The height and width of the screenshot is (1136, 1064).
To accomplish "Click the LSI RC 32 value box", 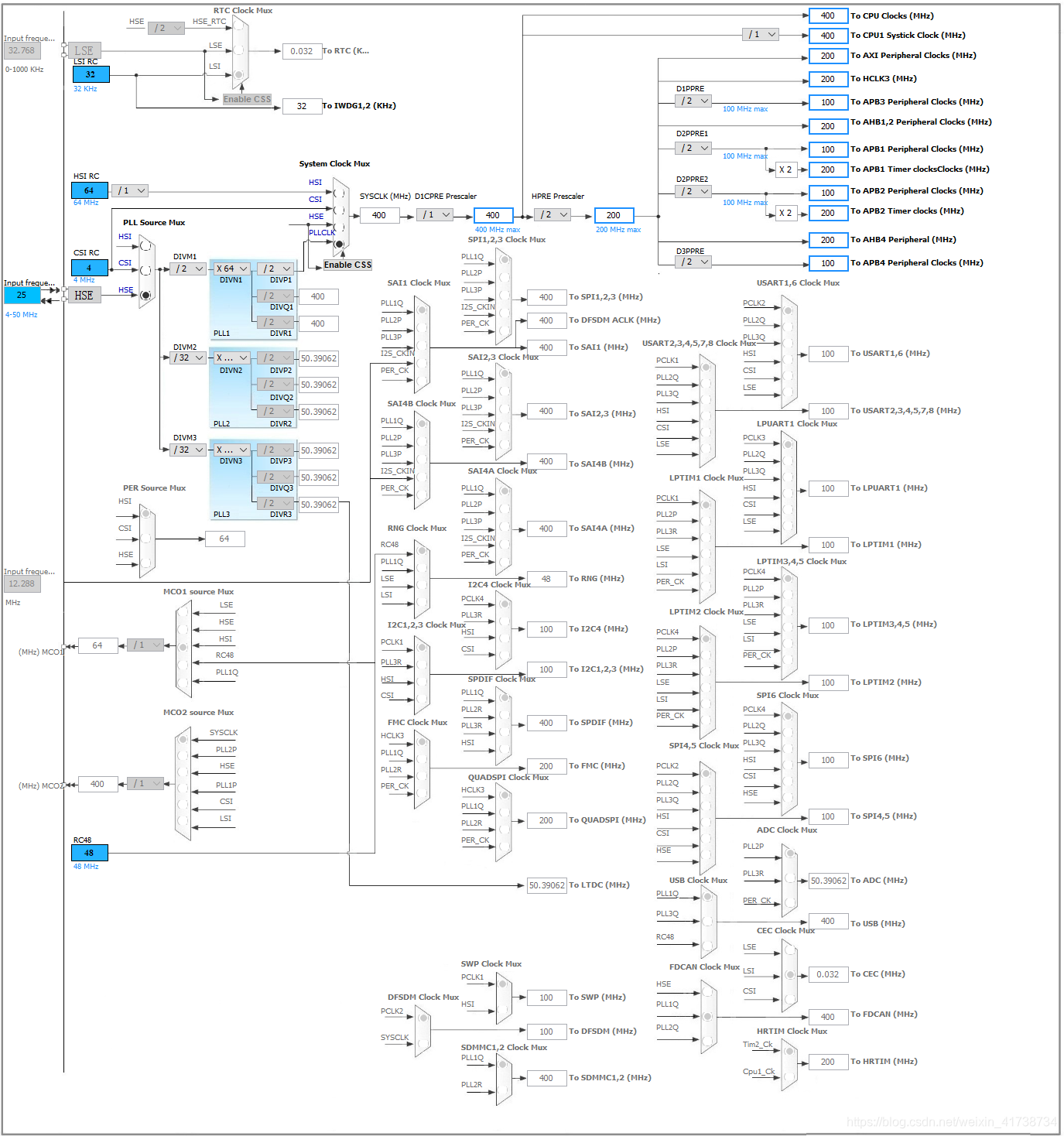I will click(x=91, y=74).
